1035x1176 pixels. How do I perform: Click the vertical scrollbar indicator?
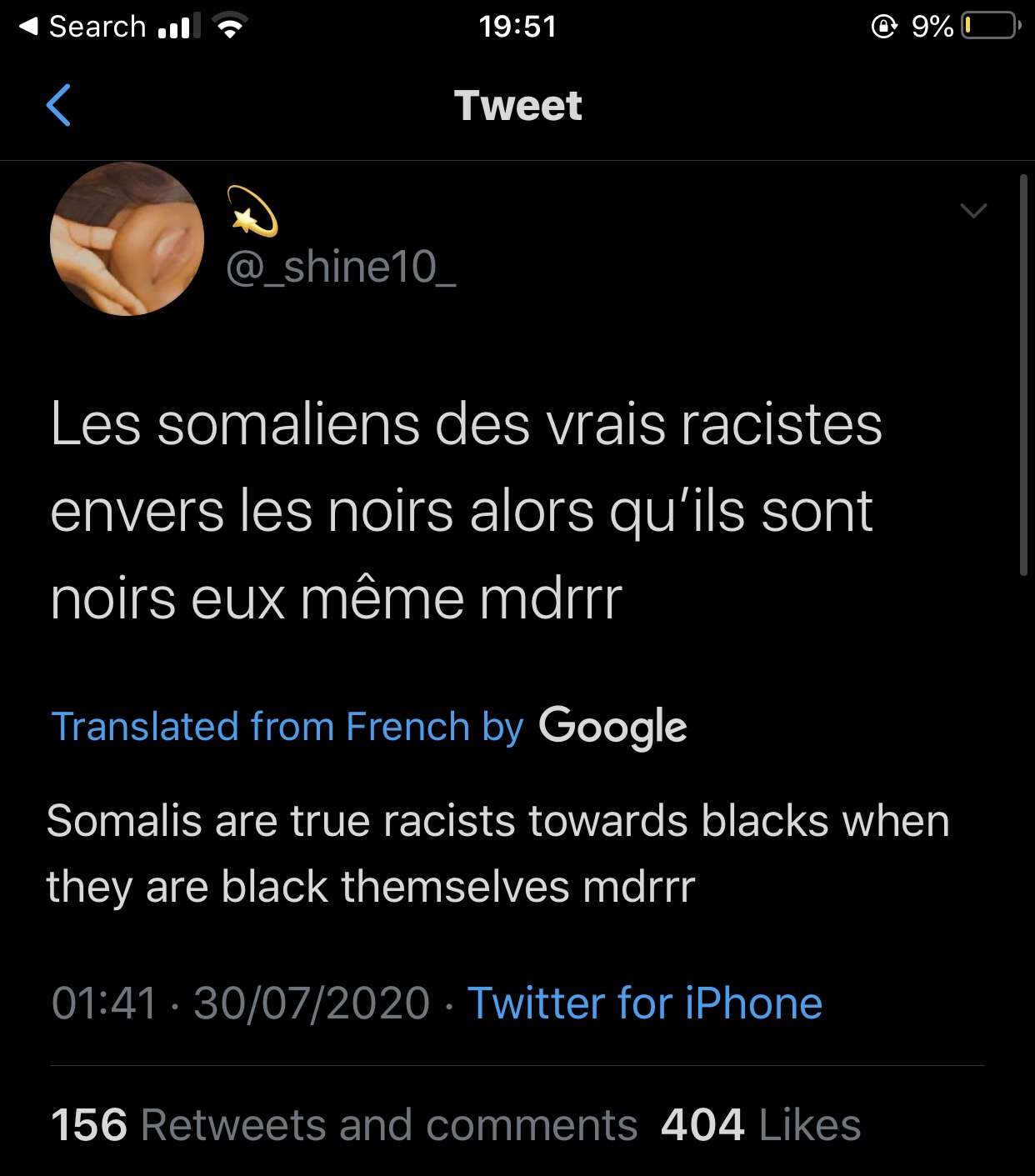click(x=1023, y=375)
